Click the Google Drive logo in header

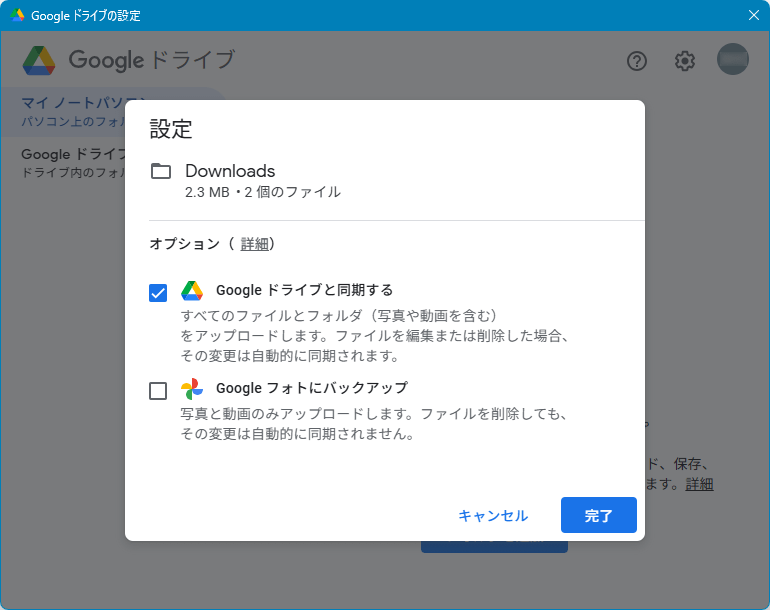(x=39, y=60)
